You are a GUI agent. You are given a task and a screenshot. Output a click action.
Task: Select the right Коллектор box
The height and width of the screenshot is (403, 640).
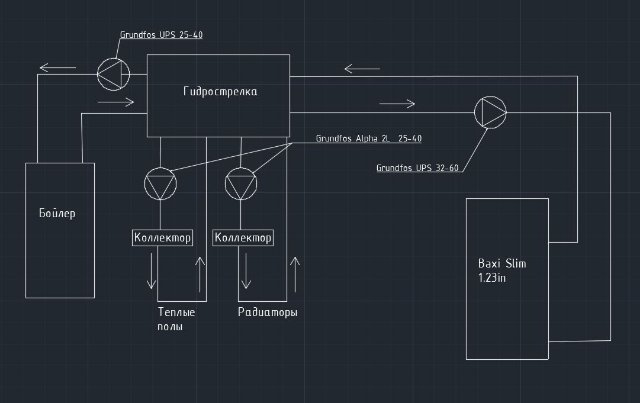tap(243, 238)
